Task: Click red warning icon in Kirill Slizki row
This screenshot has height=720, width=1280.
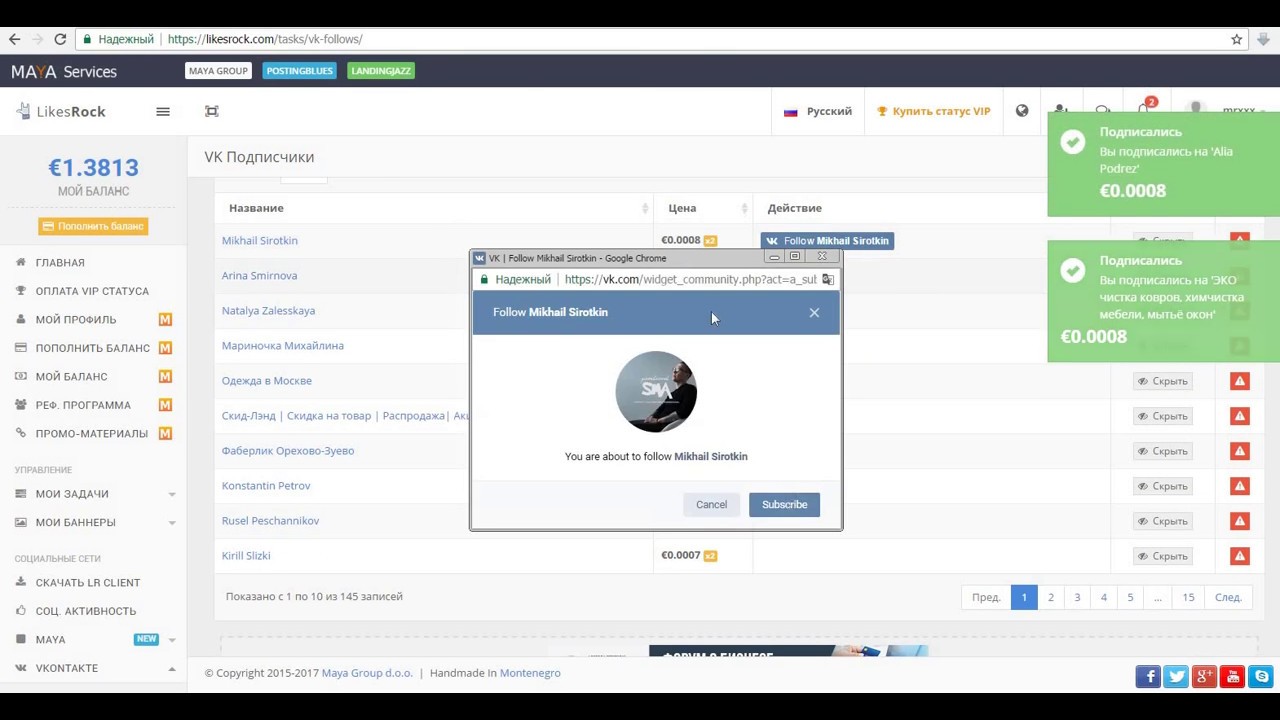Action: click(1240, 556)
